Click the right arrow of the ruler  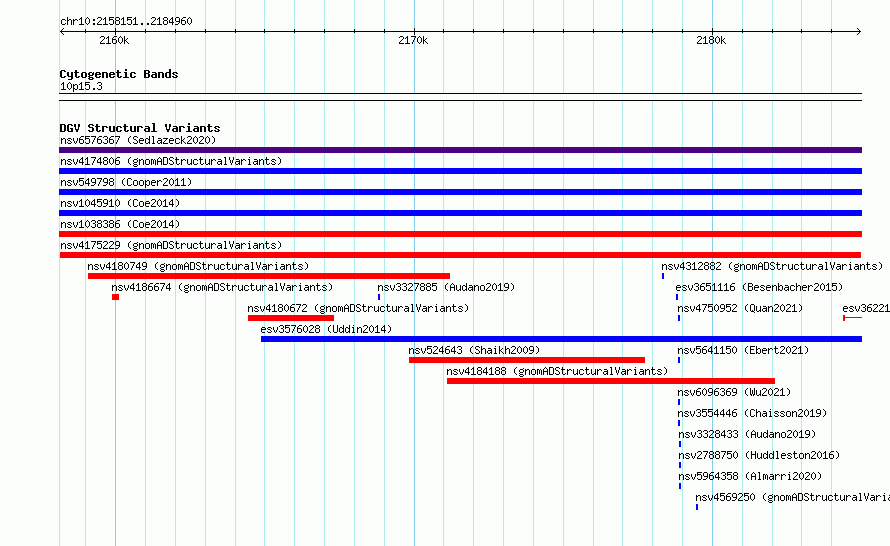pos(859,32)
